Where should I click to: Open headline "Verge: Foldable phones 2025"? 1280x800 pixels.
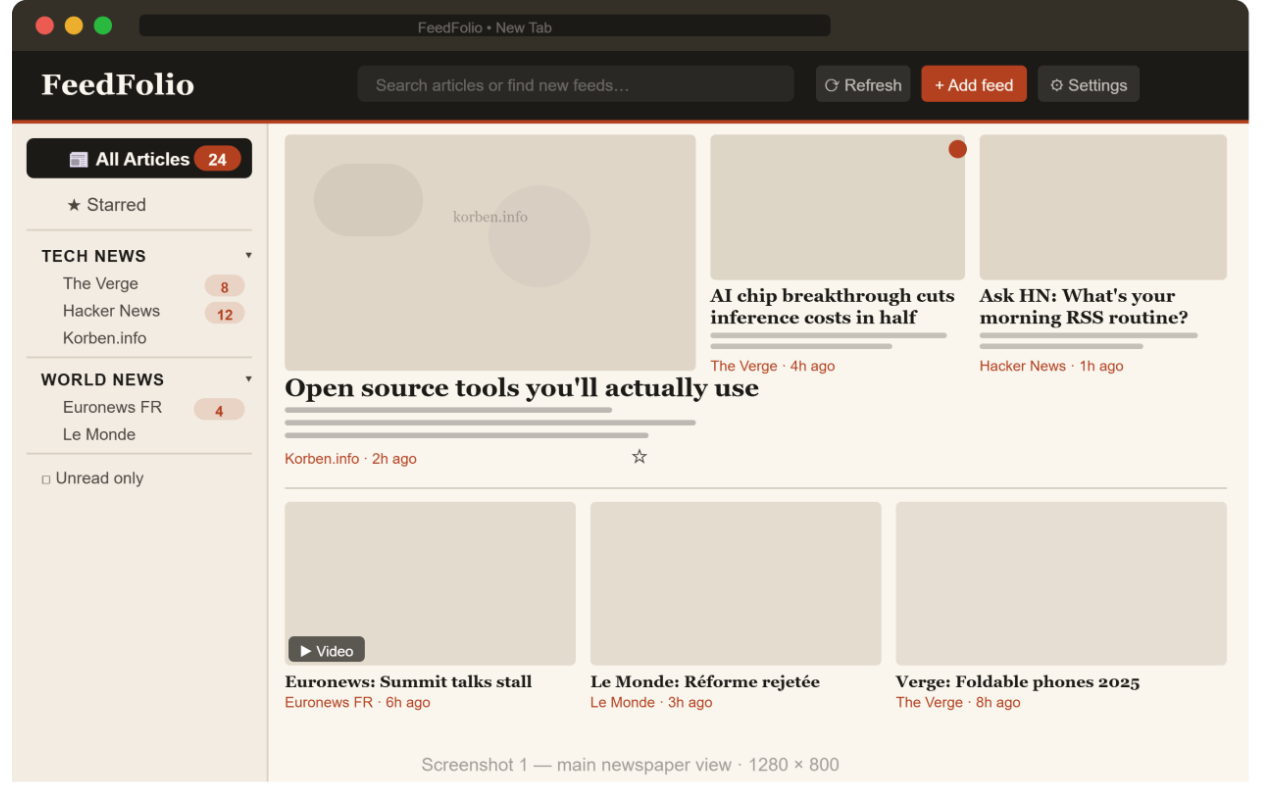1018,682
